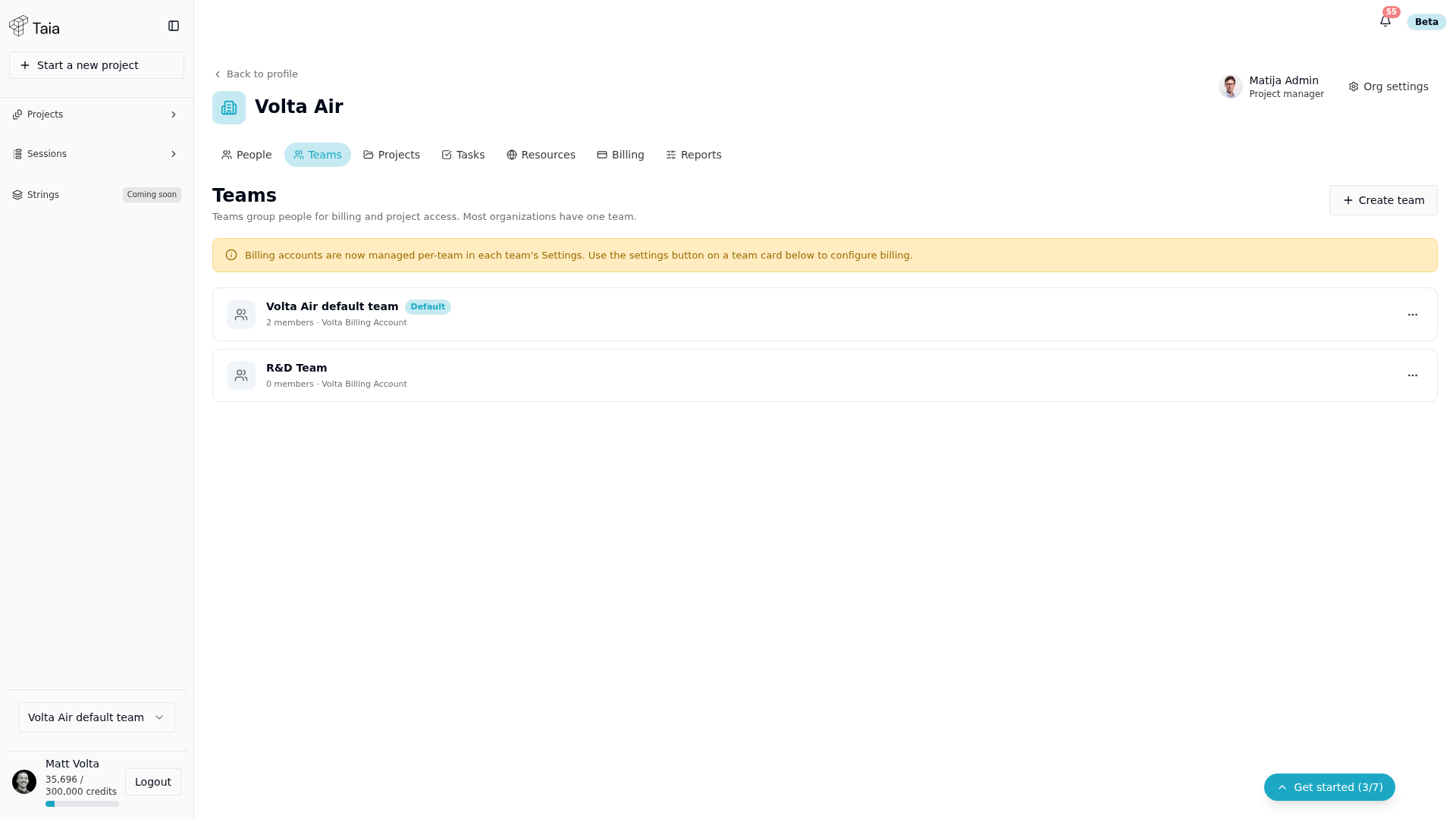1456x819 pixels.
Task: Open the notifications bell
Action: coord(1385,21)
